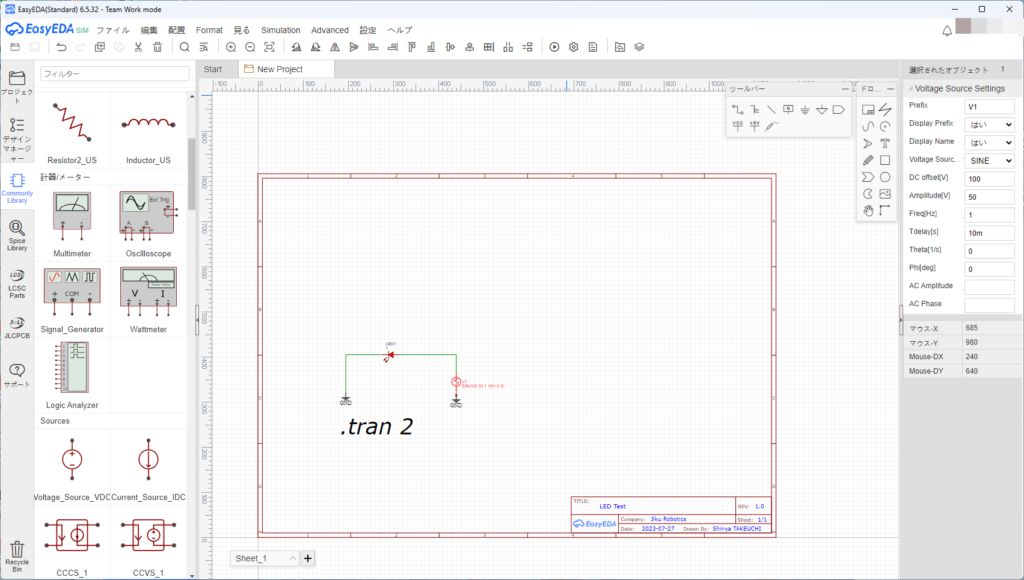Screen dimensions: 1024x580
Task: Place a VCC net flag
Action: [737, 126]
